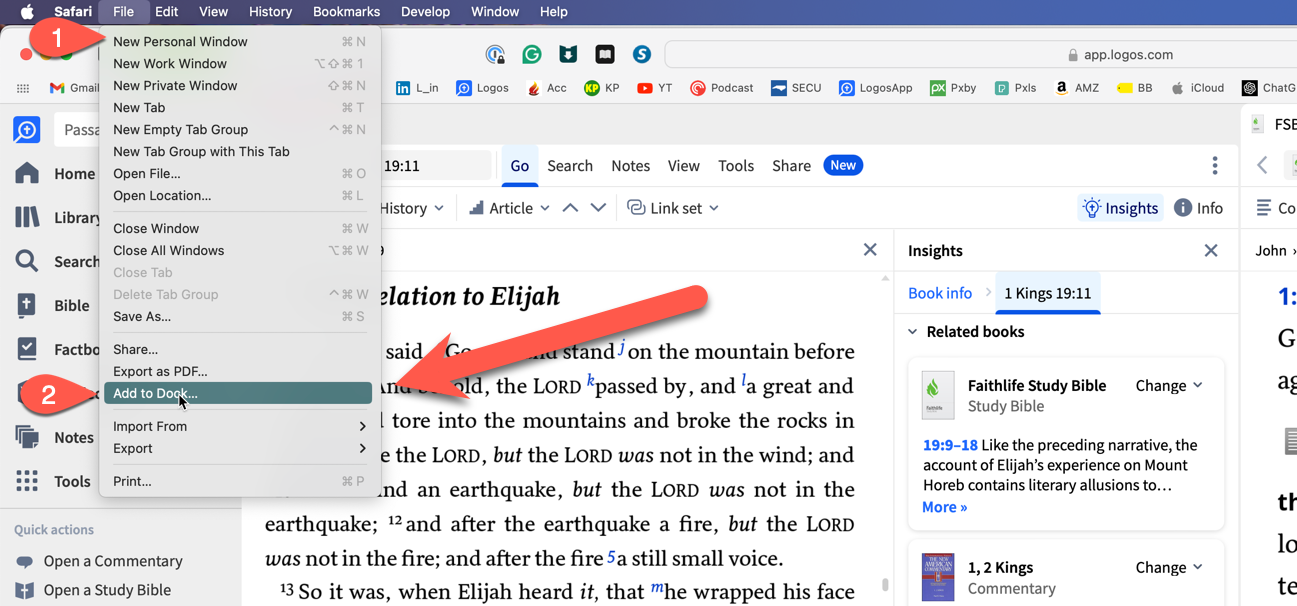Toggle the Insights panel
This screenshot has width=1297, height=606.
coord(1121,208)
